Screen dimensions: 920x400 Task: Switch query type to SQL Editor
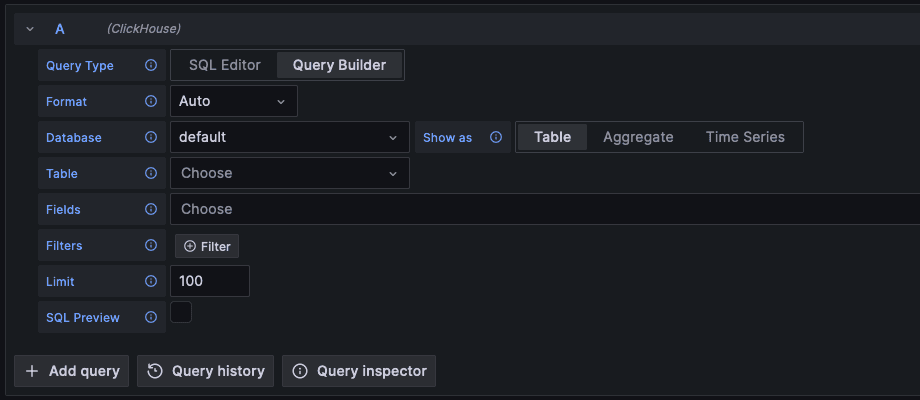[x=225, y=66]
